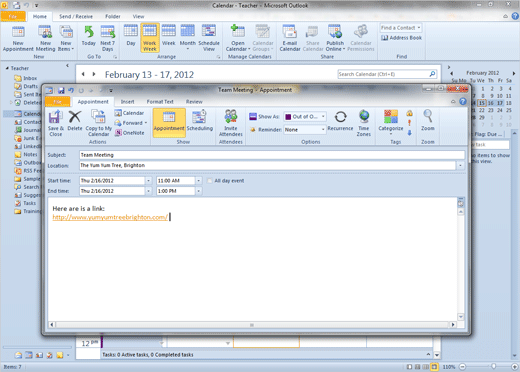Screen dimensions: 520x372
Task: Switch to the Insert tab
Action: pos(127,102)
